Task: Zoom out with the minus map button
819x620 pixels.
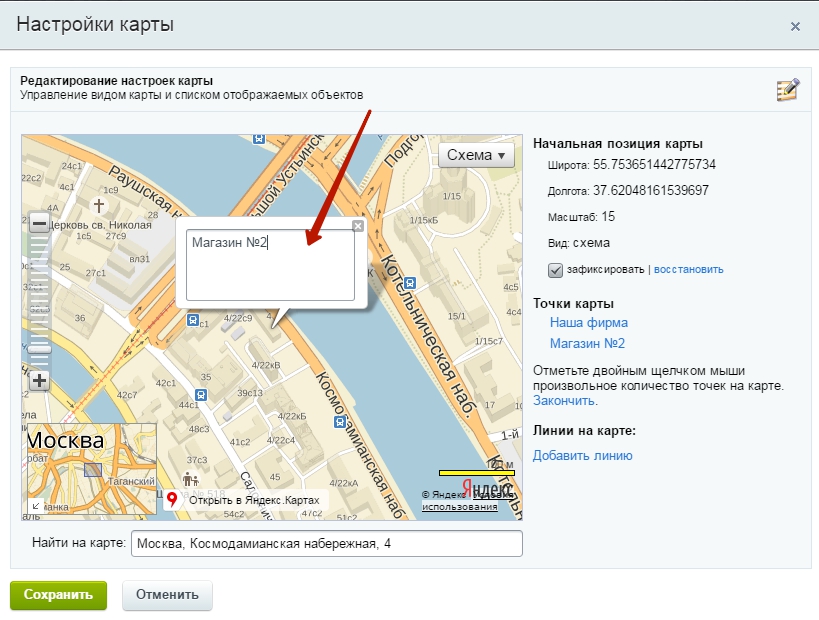Action: (39, 224)
